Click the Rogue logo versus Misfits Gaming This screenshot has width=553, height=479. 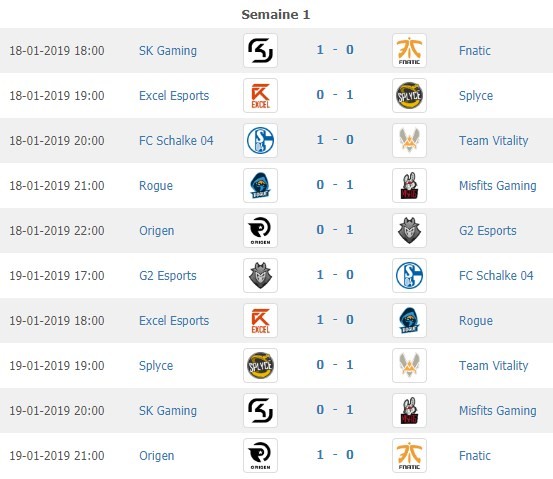260,186
